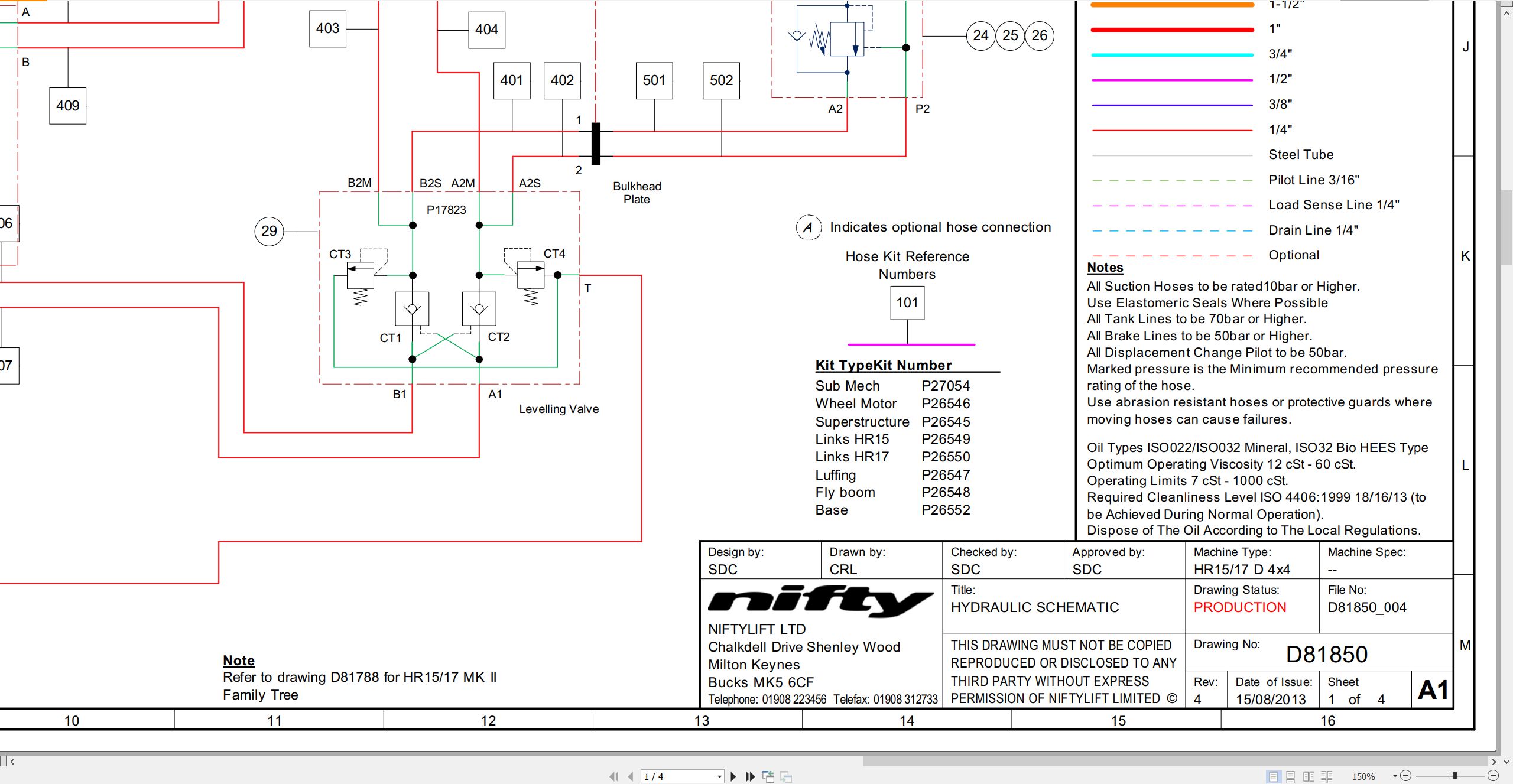Select single page view mode
The width and height of the screenshot is (1513, 784).
1273,776
